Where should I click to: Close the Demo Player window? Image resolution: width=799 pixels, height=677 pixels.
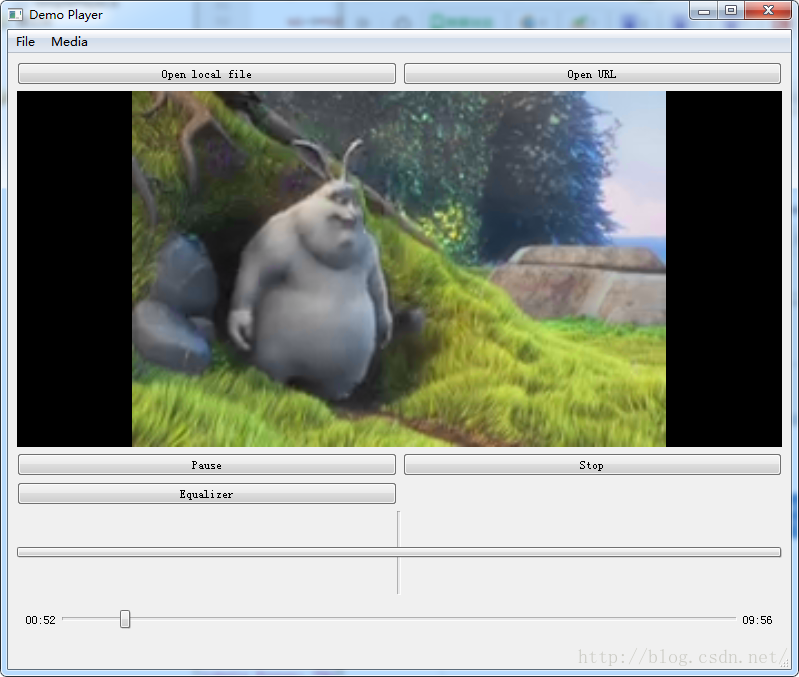[768, 11]
